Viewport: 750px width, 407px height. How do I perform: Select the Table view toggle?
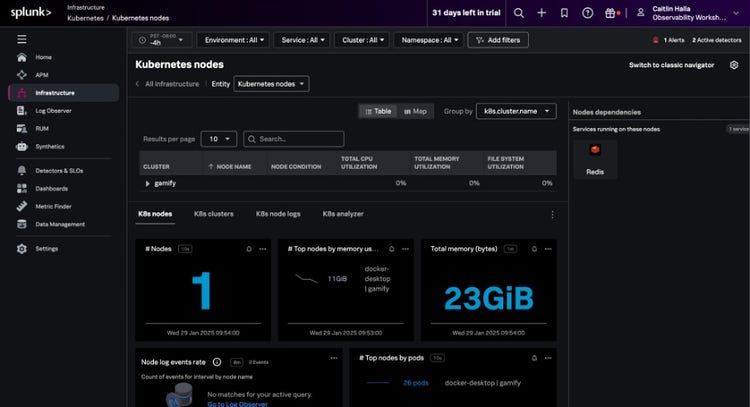pyautogui.click(x=377, y=112)
